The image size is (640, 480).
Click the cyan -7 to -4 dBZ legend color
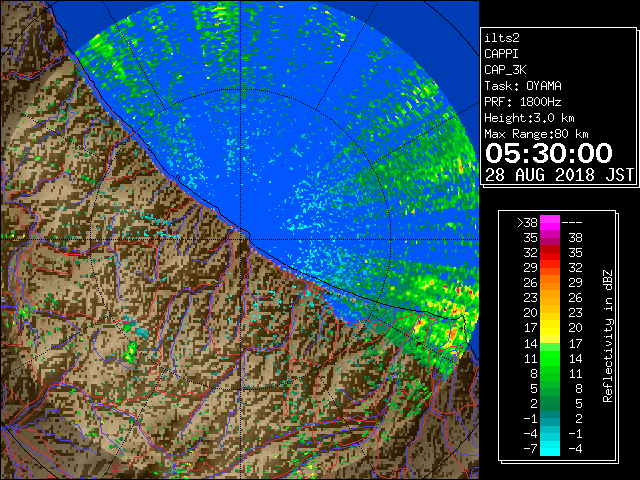pyautogui.click(x=550, y=449)
